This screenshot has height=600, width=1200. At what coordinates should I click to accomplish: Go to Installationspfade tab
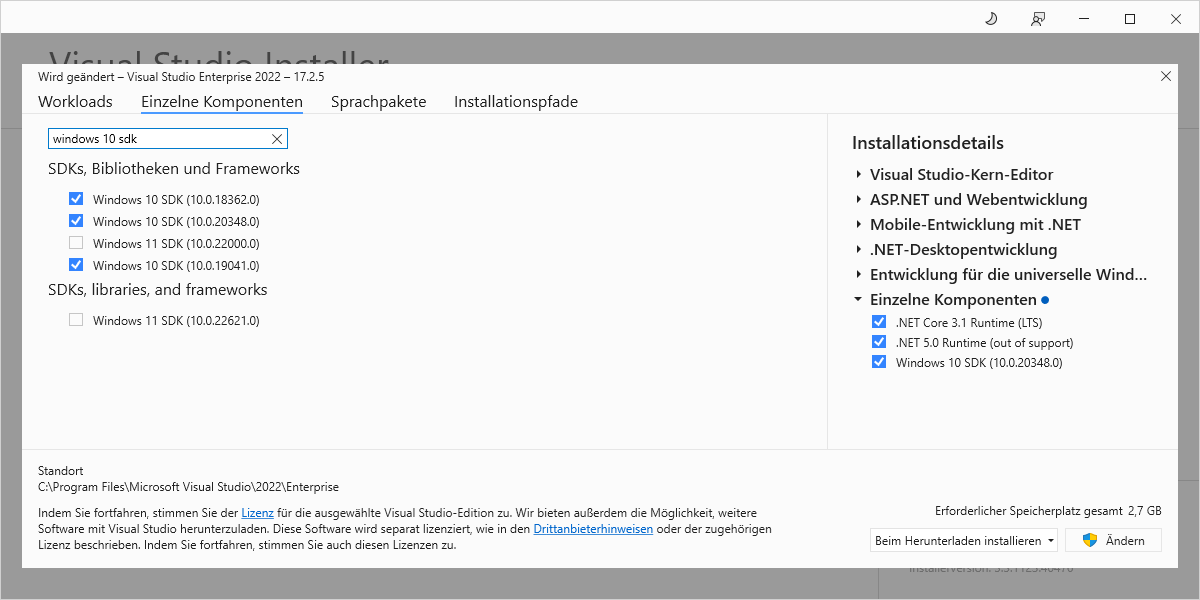(x=515, y=102)
